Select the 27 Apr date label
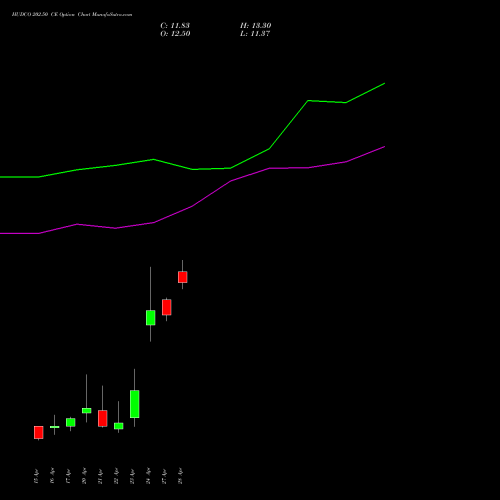The image size is (500, 500). [x=164, y=476]
